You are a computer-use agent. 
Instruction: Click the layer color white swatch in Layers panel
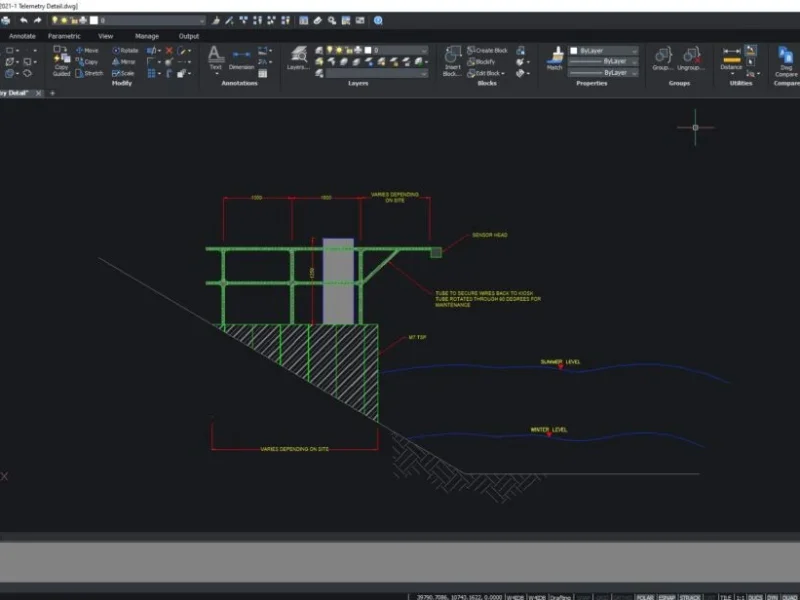(368, 50)
